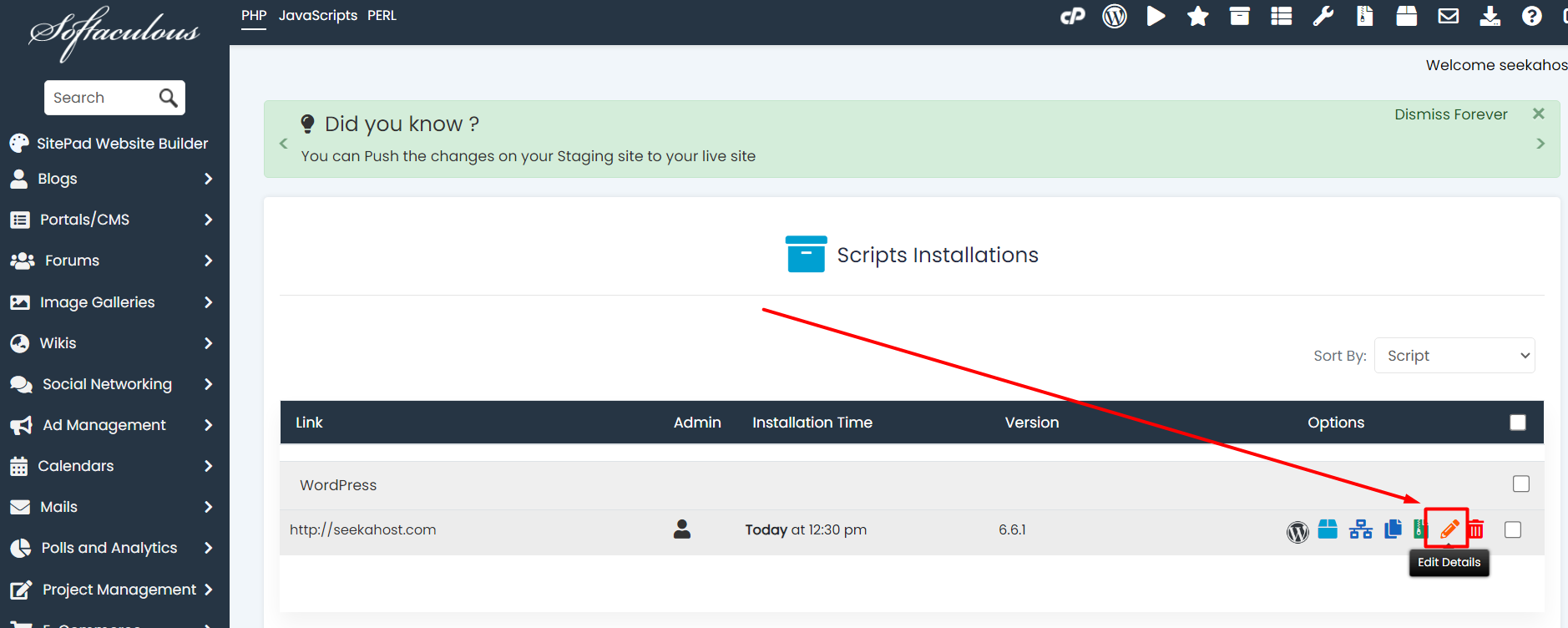The image size is (1568, 628).
Task: Switch to the PERL tab
Action: 382,16
